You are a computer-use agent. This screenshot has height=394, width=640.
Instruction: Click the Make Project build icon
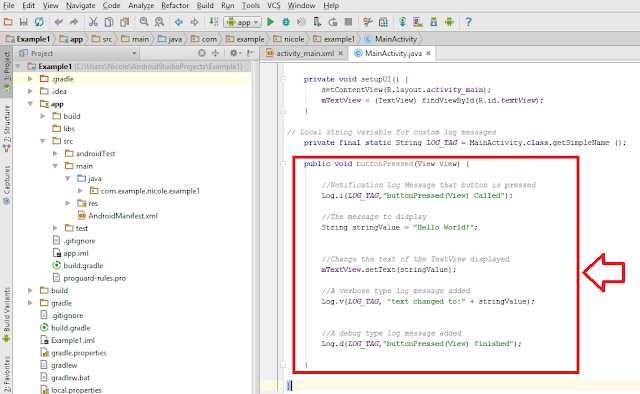click(213, 22)
